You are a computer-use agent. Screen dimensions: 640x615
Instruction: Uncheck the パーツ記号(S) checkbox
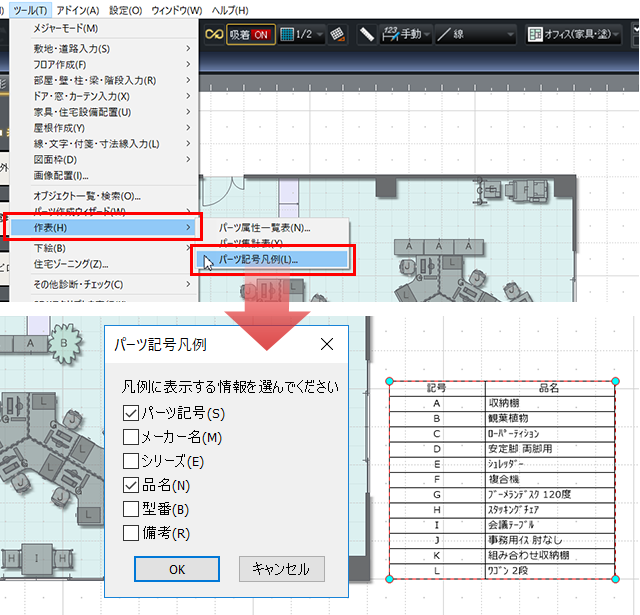pos(130,412)
